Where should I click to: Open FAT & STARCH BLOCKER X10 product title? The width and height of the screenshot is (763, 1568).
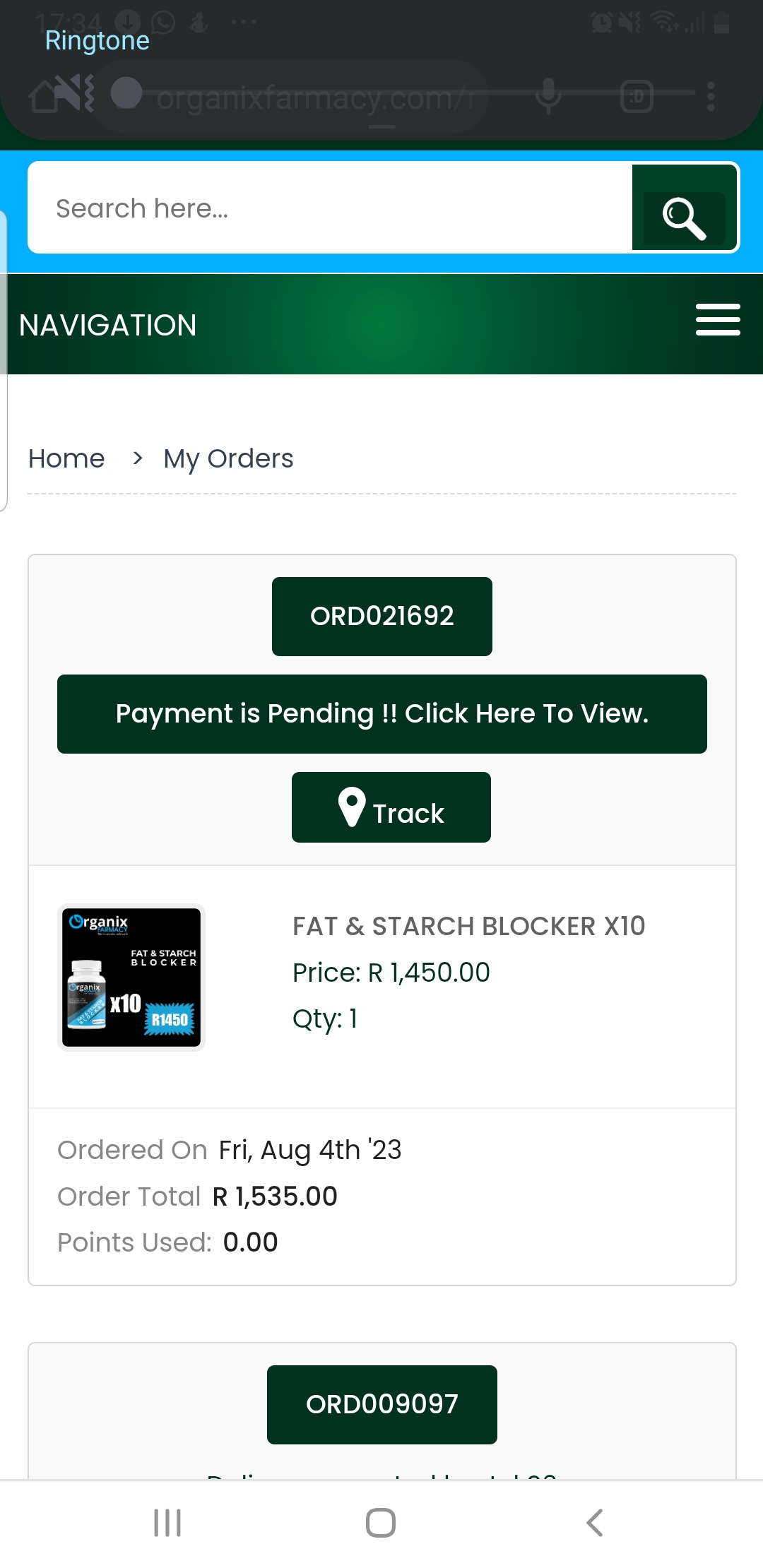[x=469, y=926]
